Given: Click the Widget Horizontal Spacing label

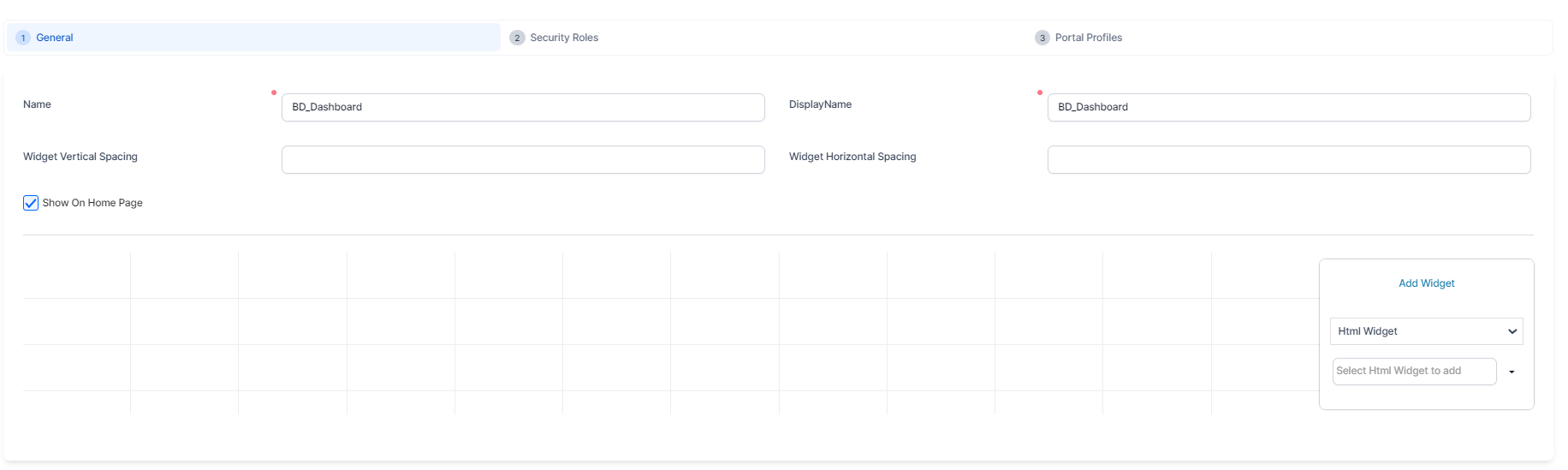Looking at the screenshot, I should [x=852, y=157].
